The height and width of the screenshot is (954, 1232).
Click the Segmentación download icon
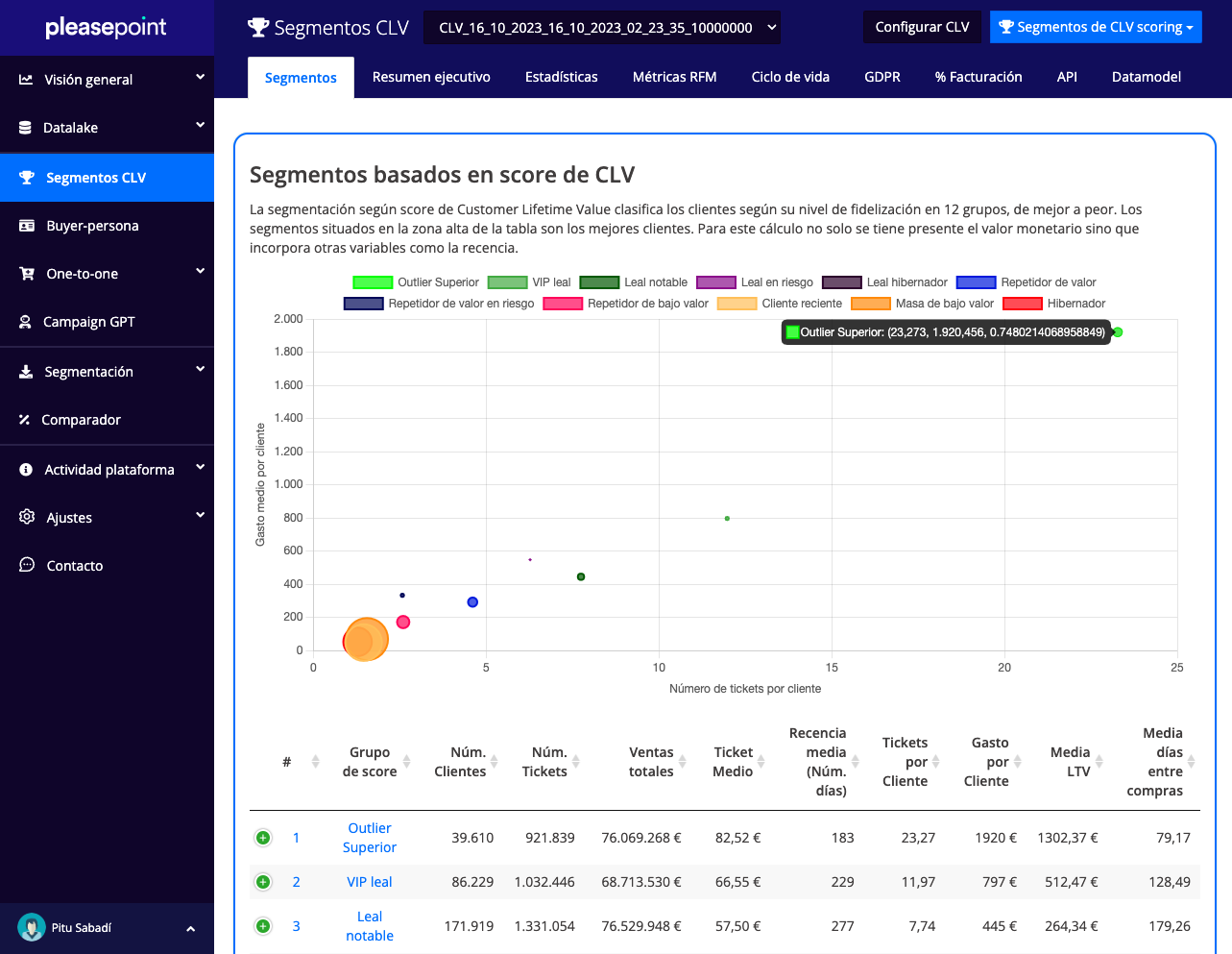pyautogui.click(x=26, y=372)
